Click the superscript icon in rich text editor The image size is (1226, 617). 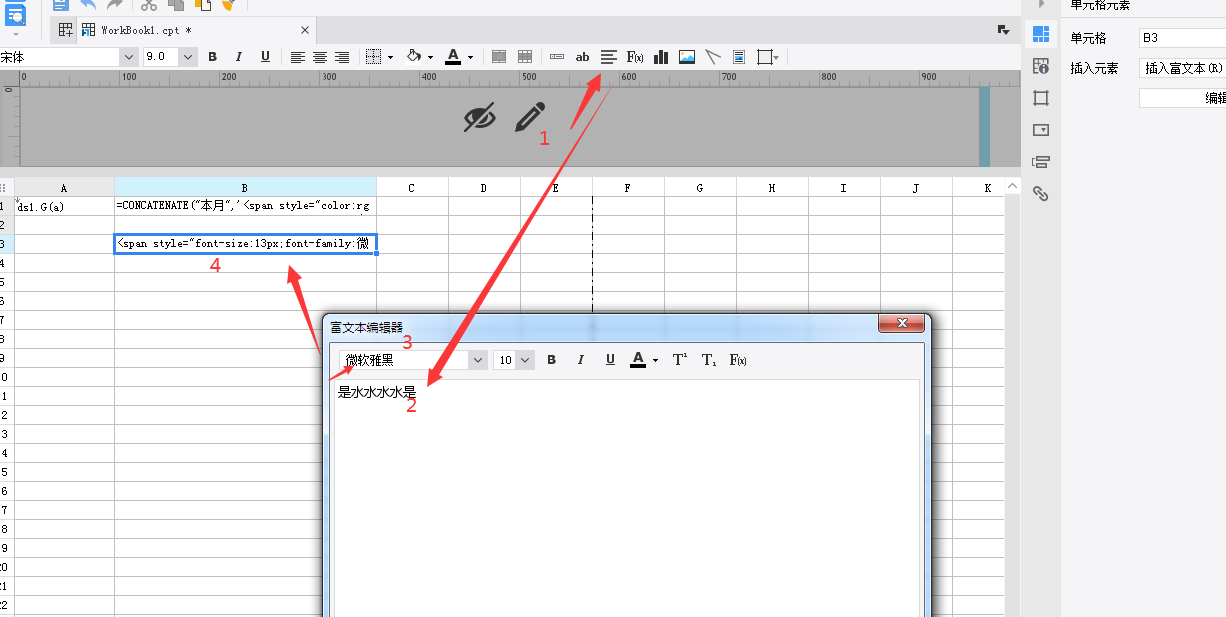(680, 360)
